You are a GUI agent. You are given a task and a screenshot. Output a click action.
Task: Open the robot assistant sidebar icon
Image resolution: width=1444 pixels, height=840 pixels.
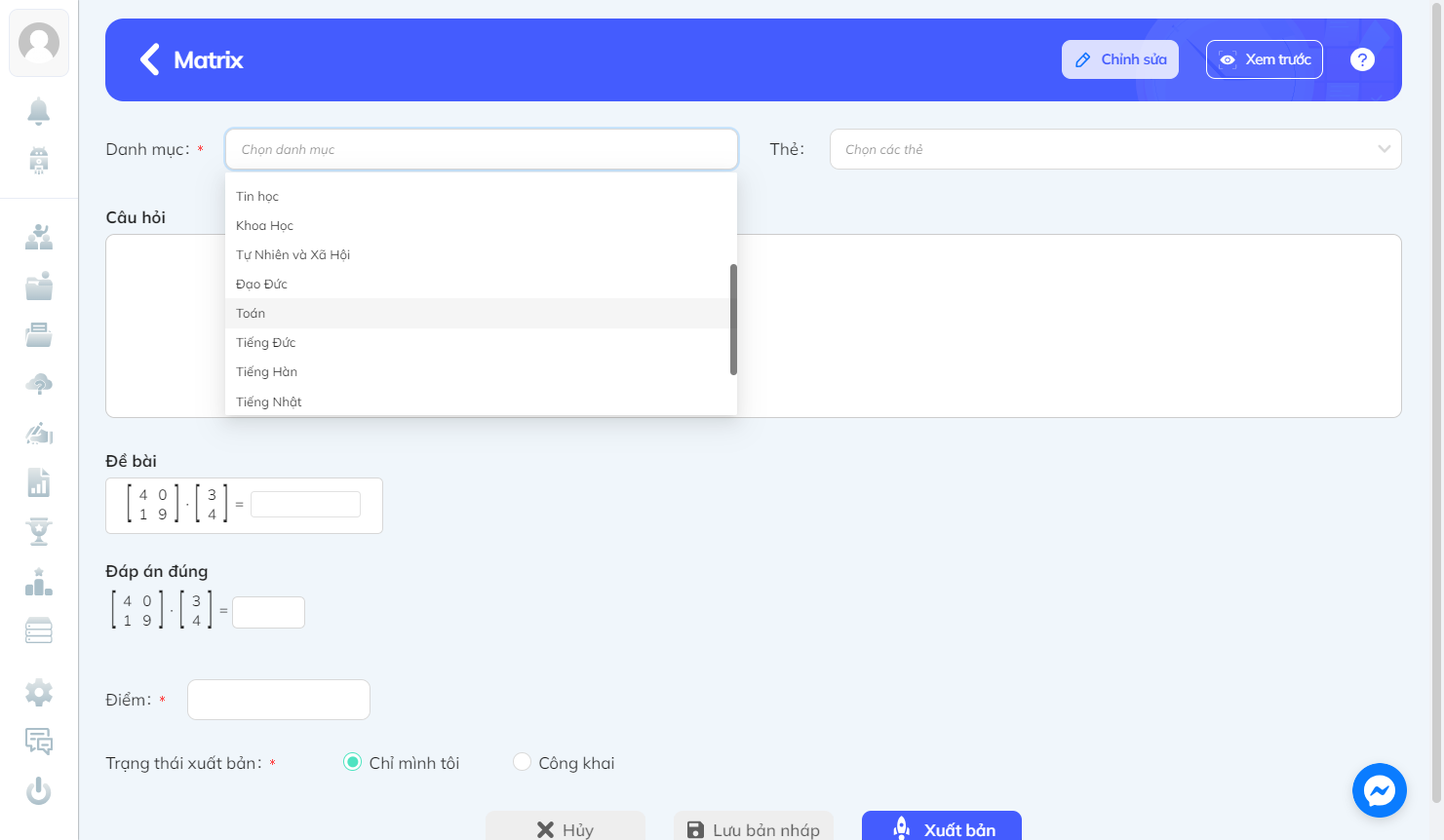click(x=39, y=160)
